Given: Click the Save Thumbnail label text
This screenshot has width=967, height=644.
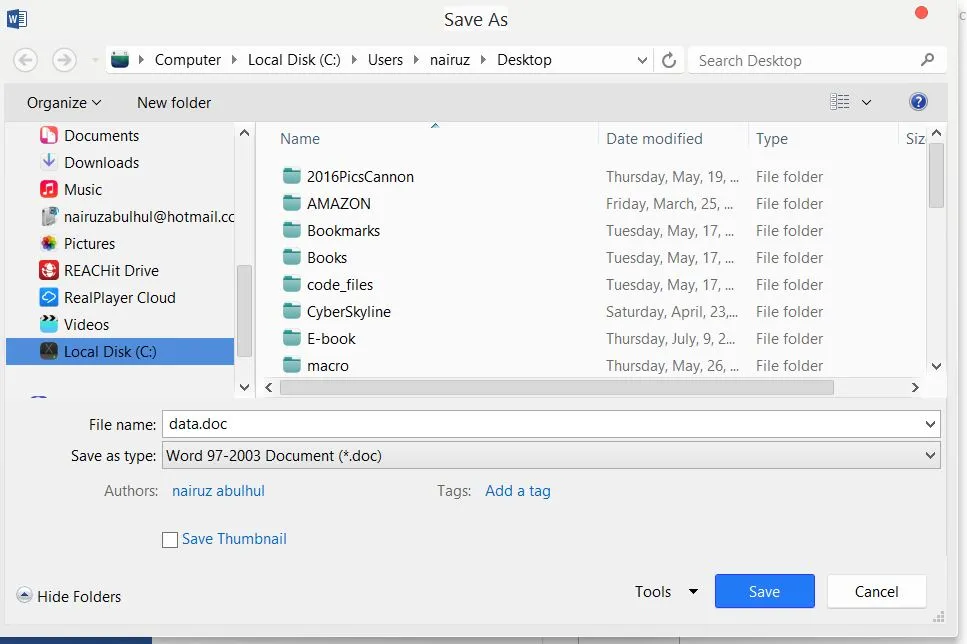Looking at the screenshot, I should 234,539.
